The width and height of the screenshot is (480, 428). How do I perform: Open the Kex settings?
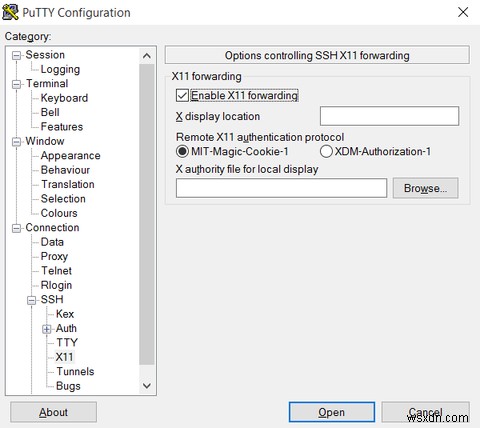(x=65, y=314)
